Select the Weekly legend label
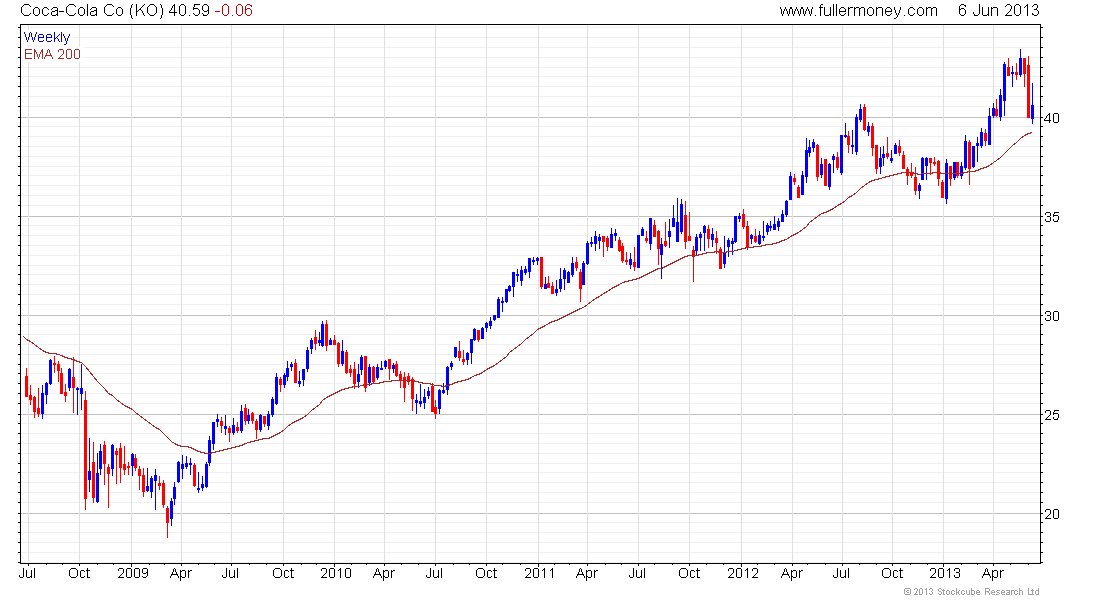 (47, 37)
